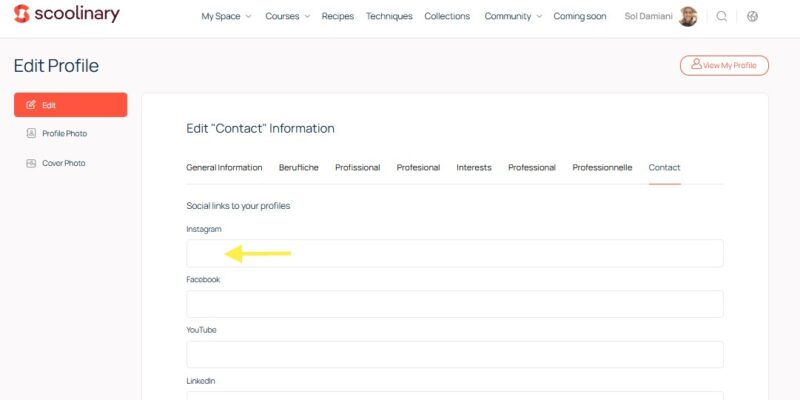Viewport: 800px width, 400px height.
Task: Go to the Techniques page
Action: (x=389, y=16)
